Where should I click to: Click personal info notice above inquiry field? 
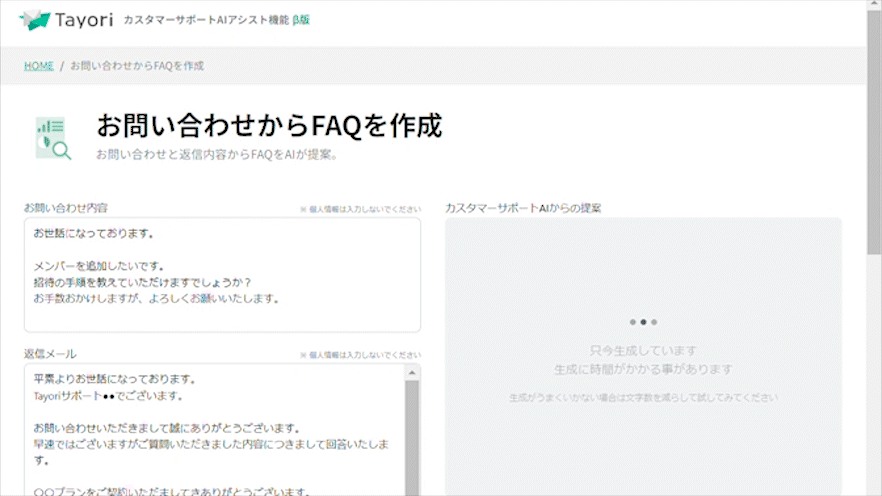360,209
